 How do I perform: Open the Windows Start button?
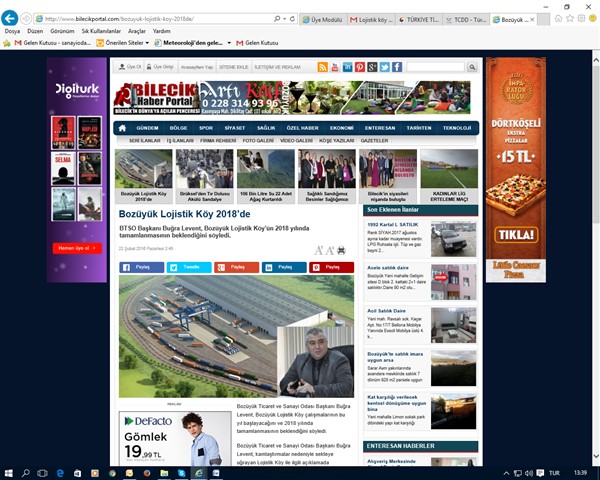(8, 473)
